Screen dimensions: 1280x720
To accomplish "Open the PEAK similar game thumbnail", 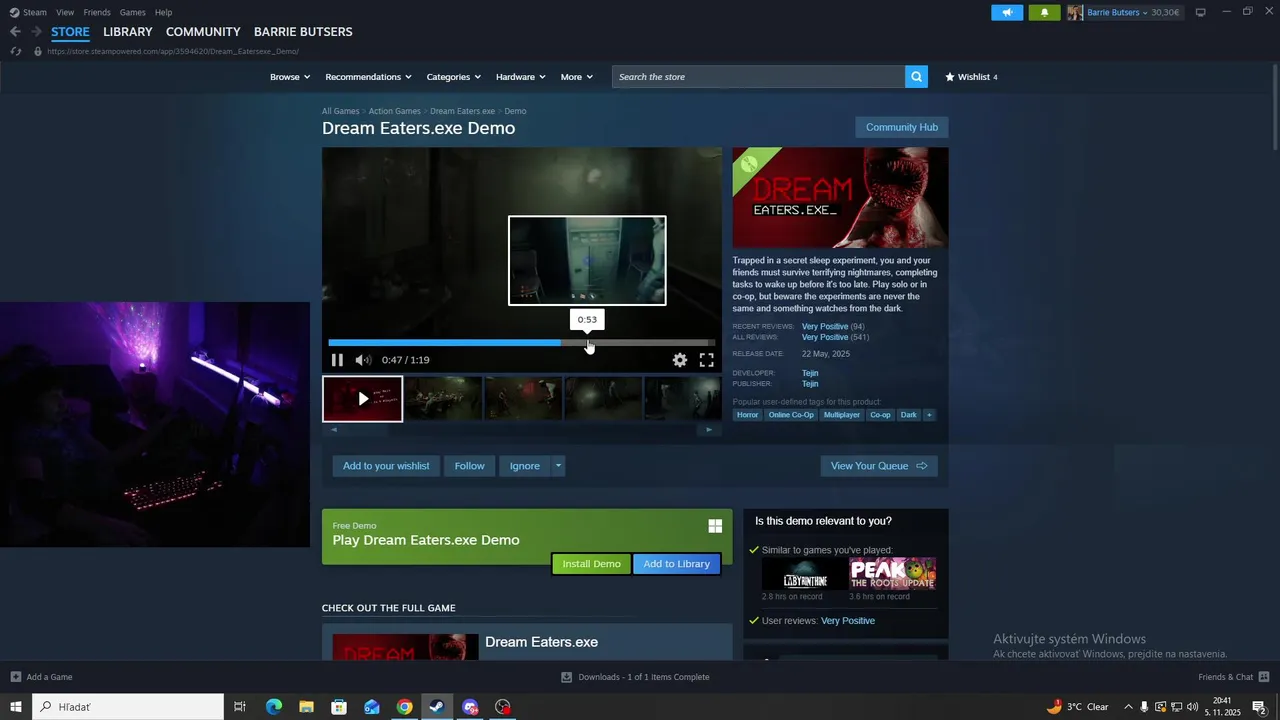I will pyautogui.click(x=893, y=574).
